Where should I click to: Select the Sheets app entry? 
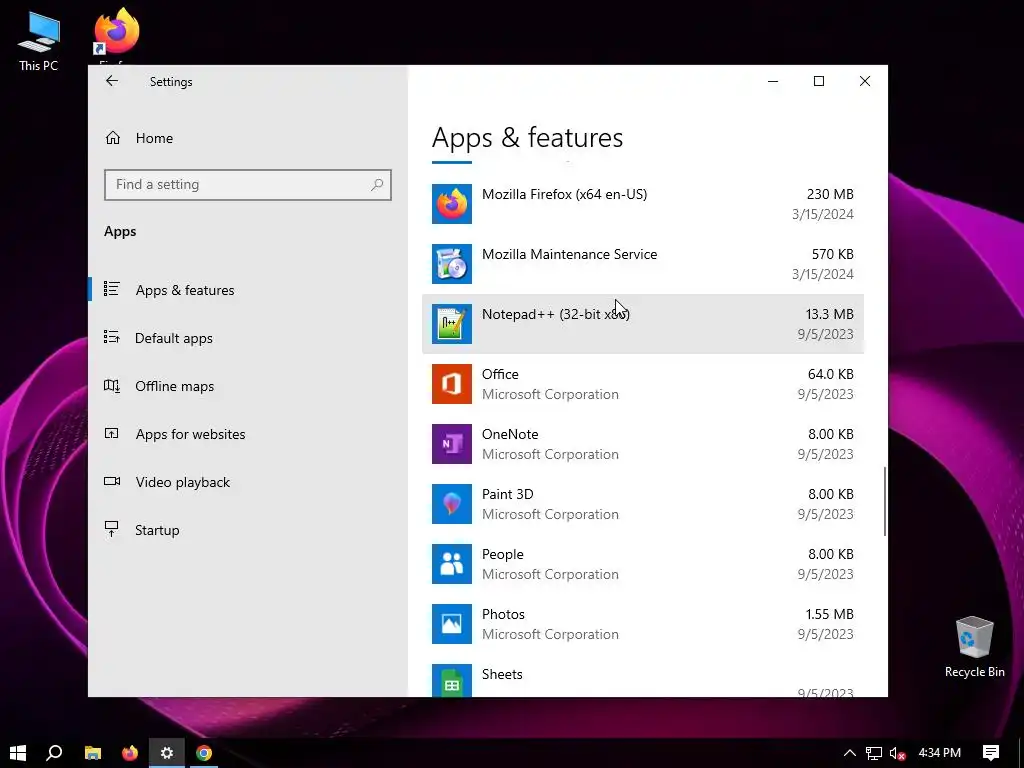(643, 677)
